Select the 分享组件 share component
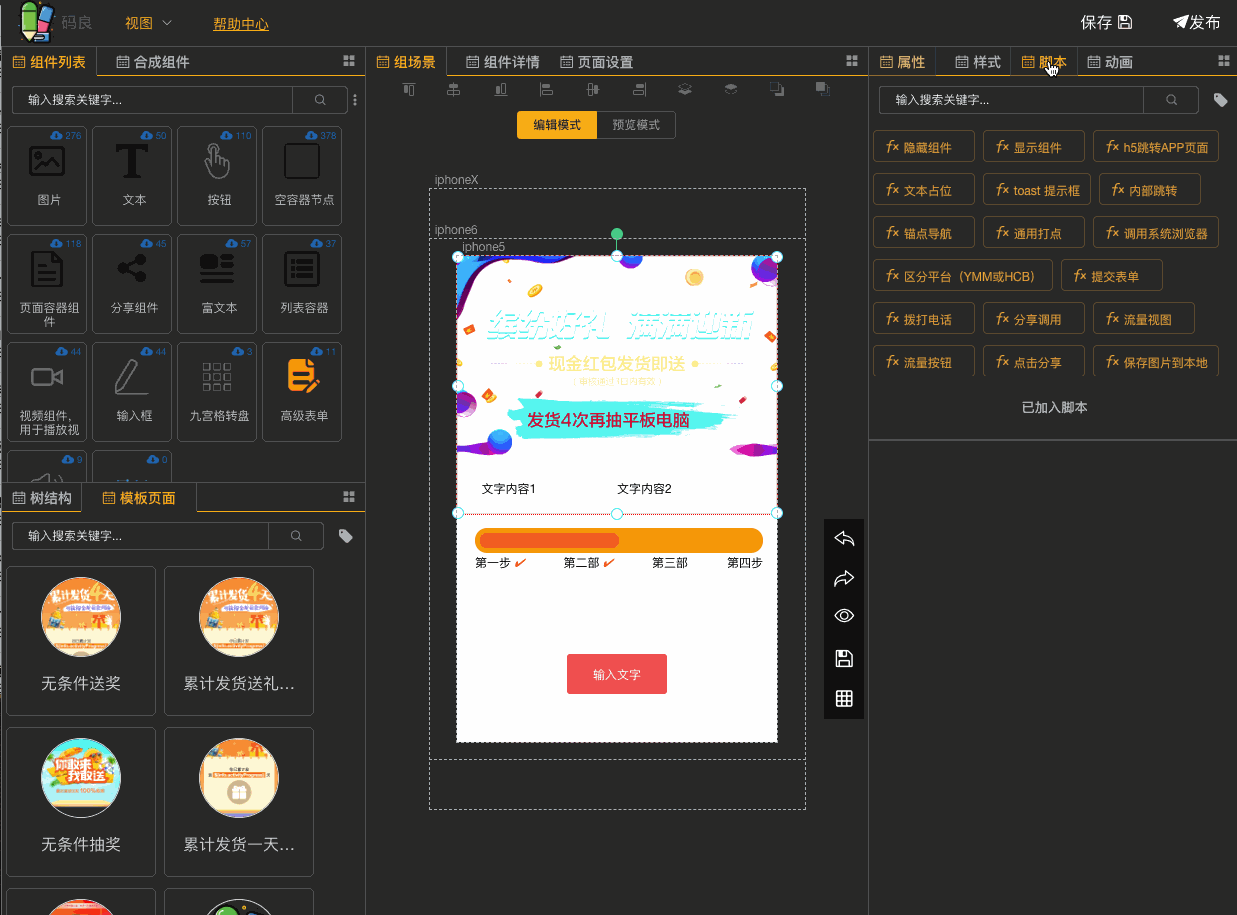Screen dimensions: 1237x915 tap(132, 284)
